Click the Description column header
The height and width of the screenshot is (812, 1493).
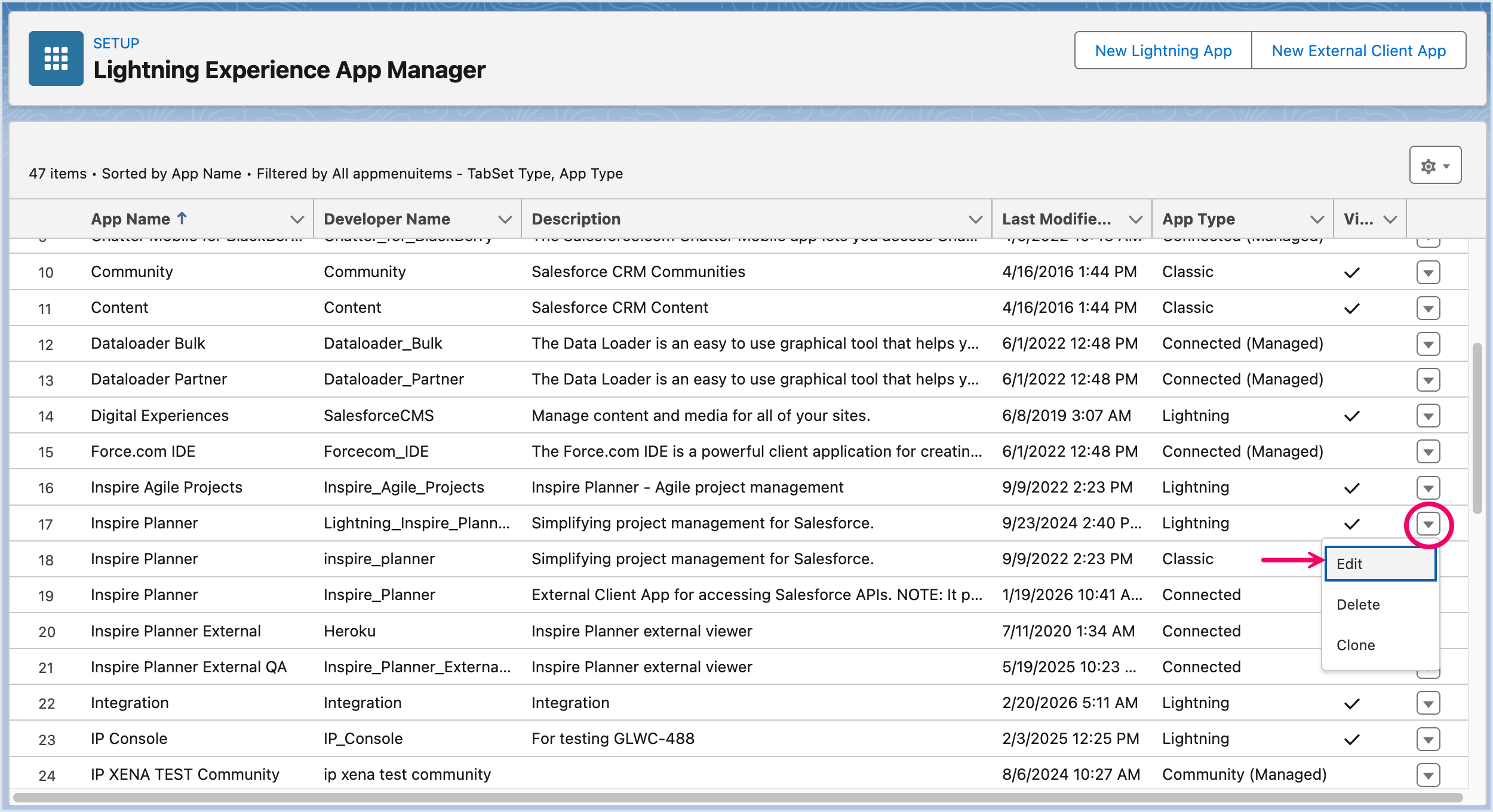[x=576, y=219]
